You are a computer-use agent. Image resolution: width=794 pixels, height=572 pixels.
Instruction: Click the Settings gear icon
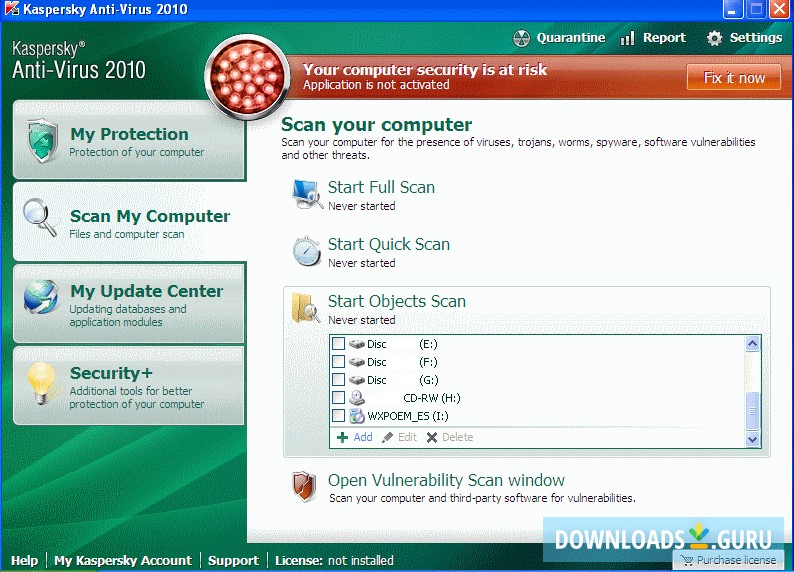pos(714,38)
